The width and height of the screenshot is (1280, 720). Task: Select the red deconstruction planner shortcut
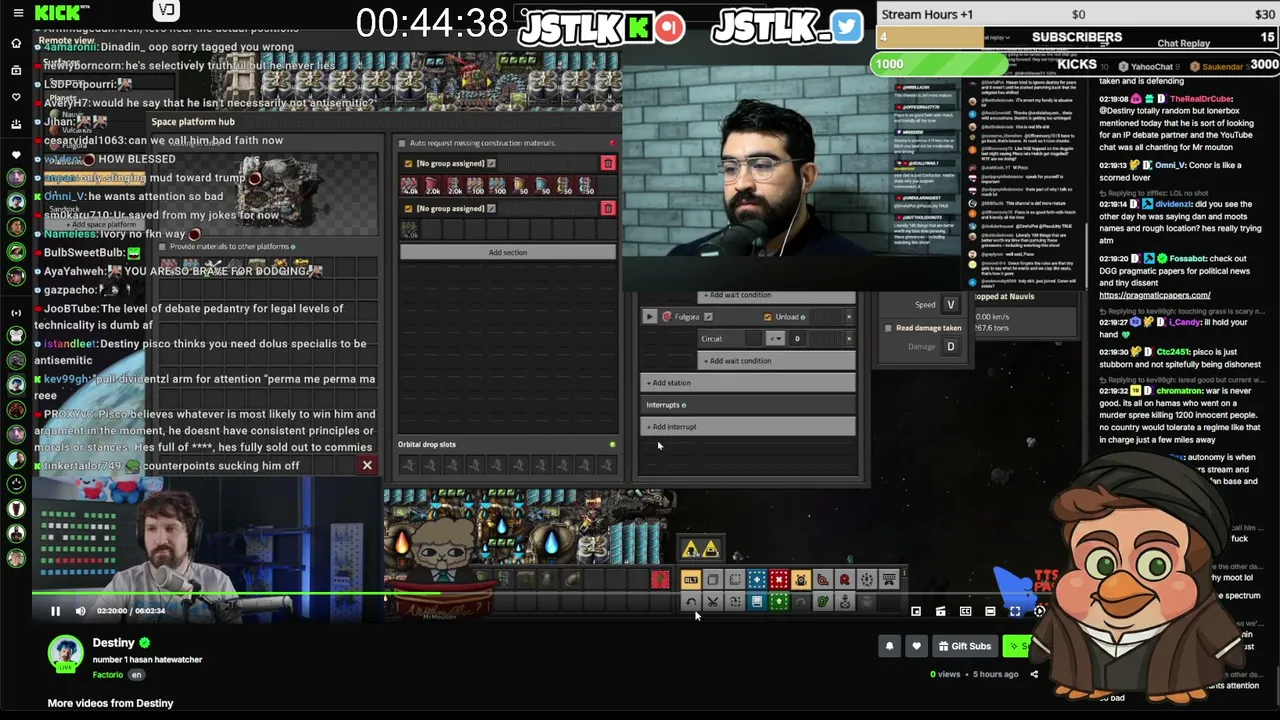pos(779,579)
